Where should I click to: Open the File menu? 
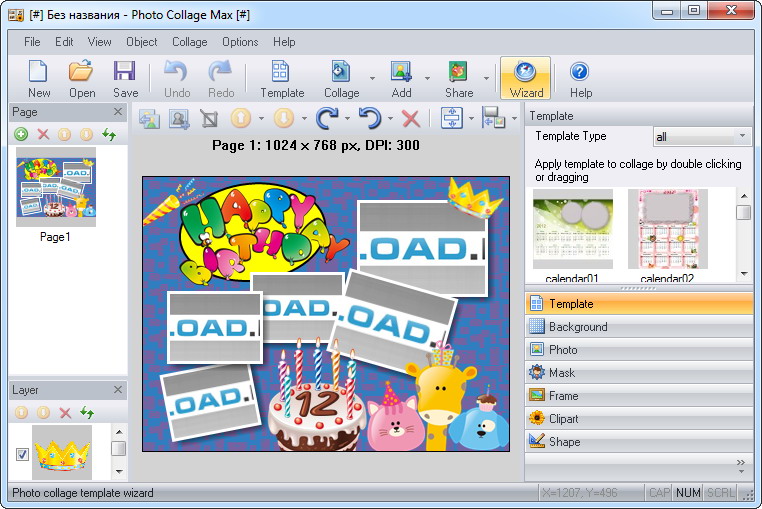32,42
